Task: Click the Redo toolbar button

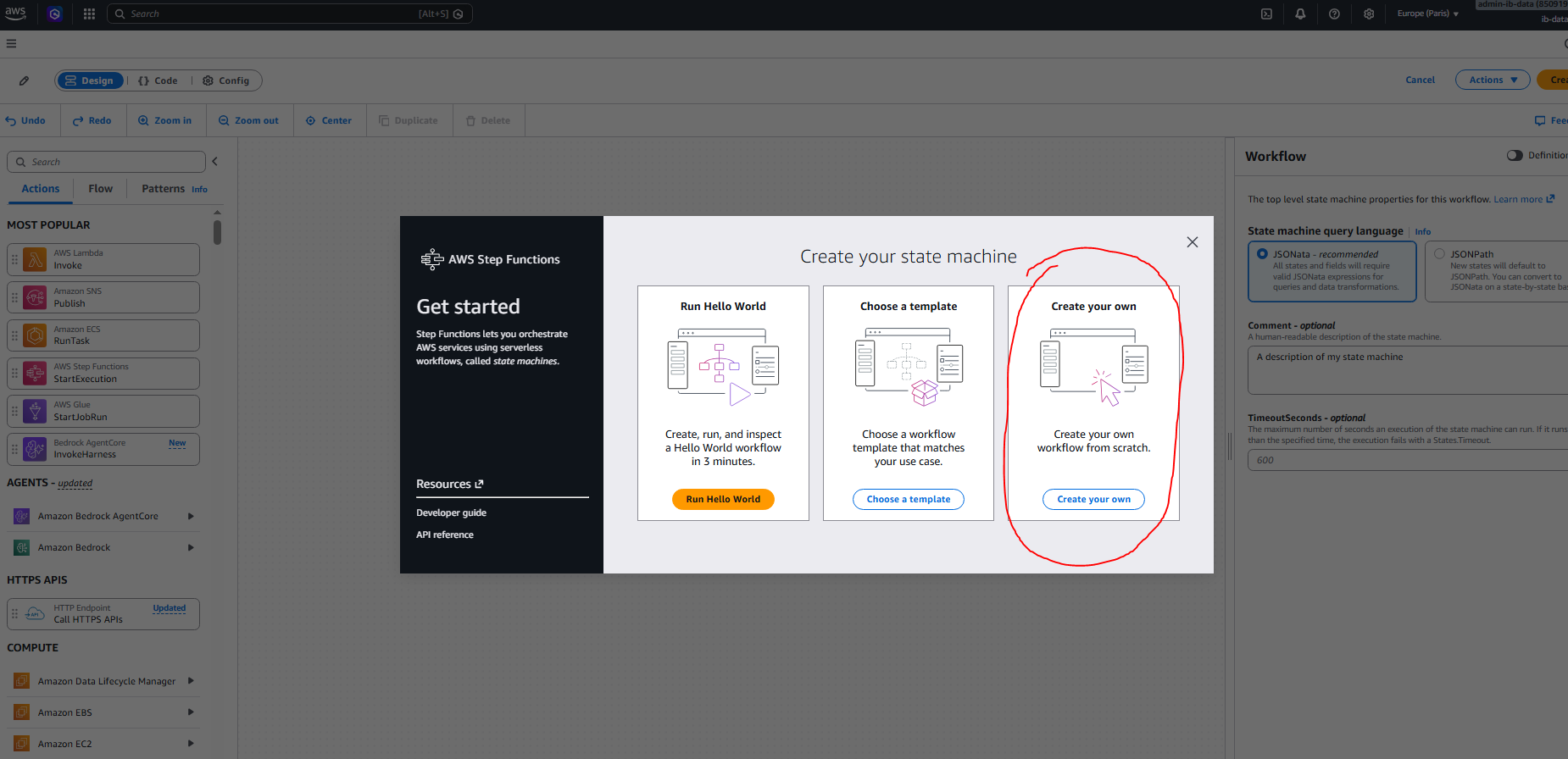Action: (x=92, y=120)
